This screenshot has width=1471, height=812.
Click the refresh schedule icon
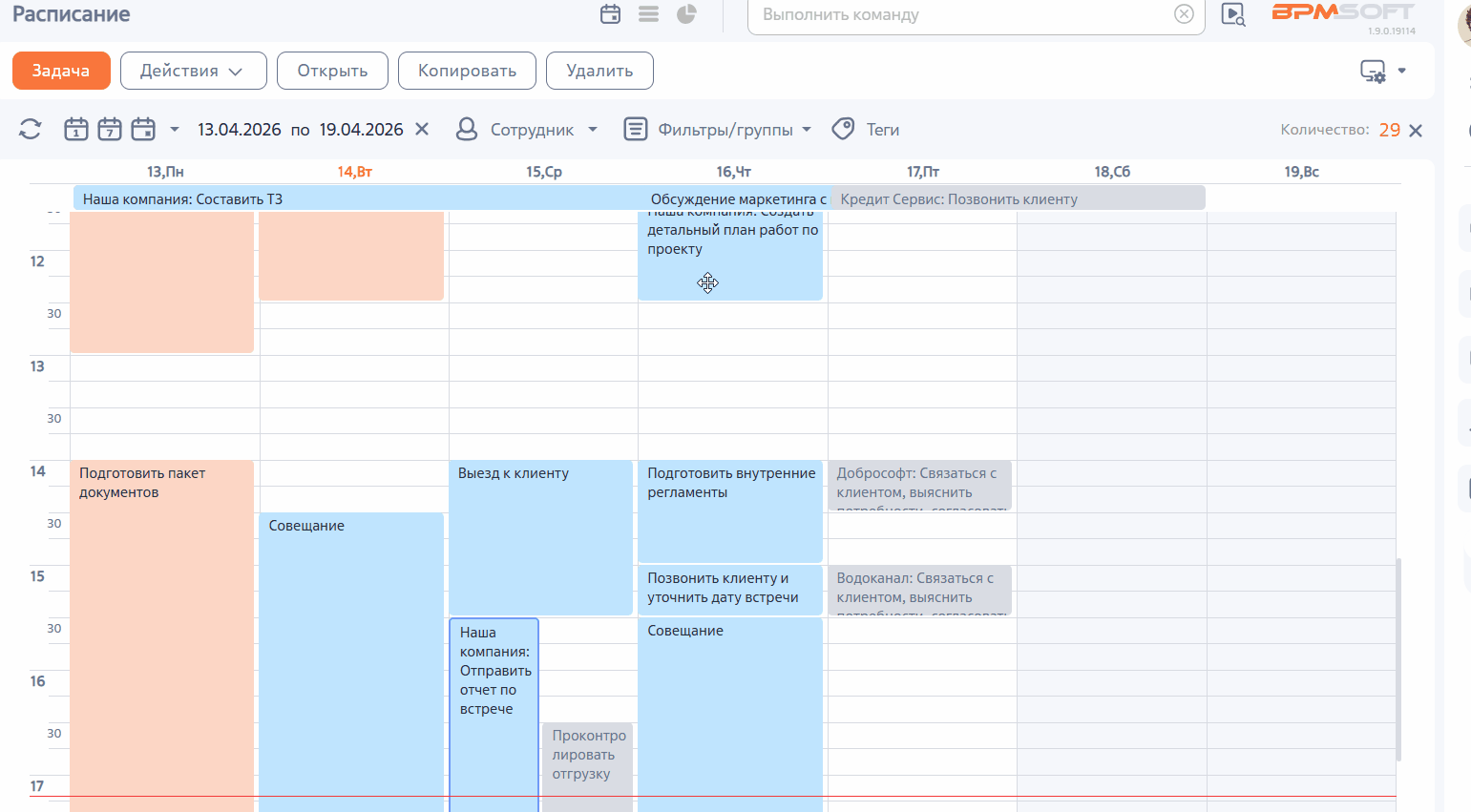tap(31, 129)
